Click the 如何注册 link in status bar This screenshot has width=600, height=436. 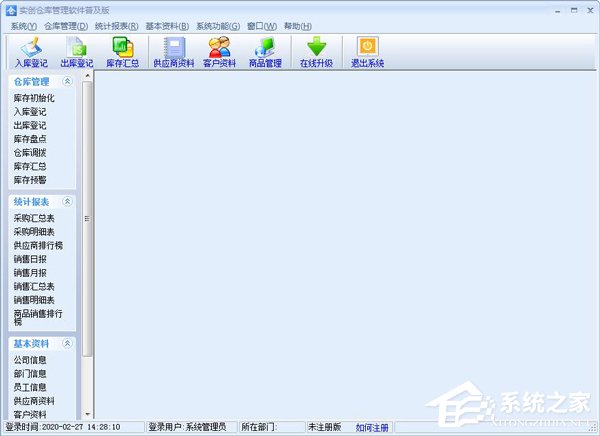[x=372, y=427]
